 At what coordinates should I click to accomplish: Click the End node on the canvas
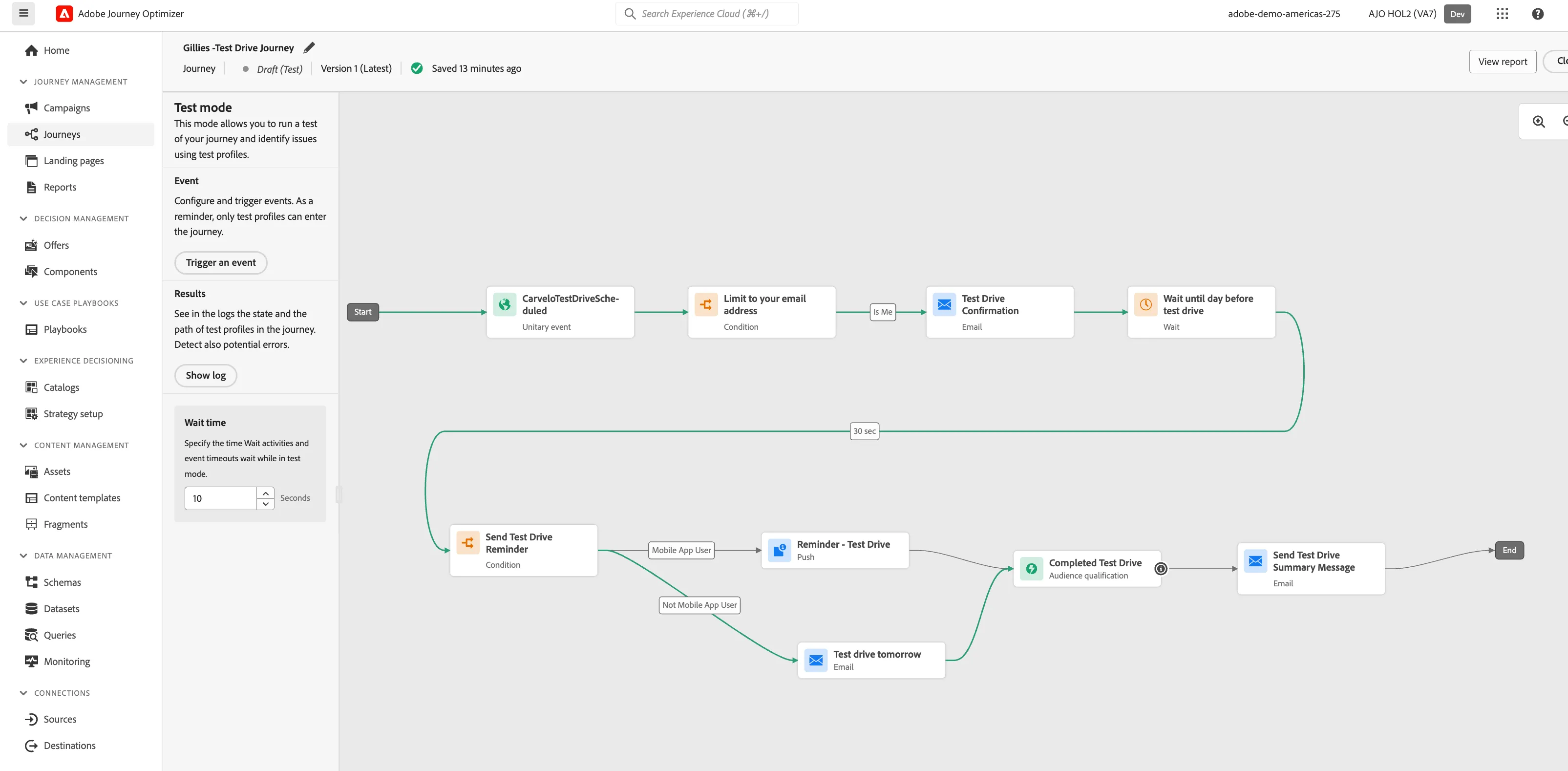pos(1509,550)
